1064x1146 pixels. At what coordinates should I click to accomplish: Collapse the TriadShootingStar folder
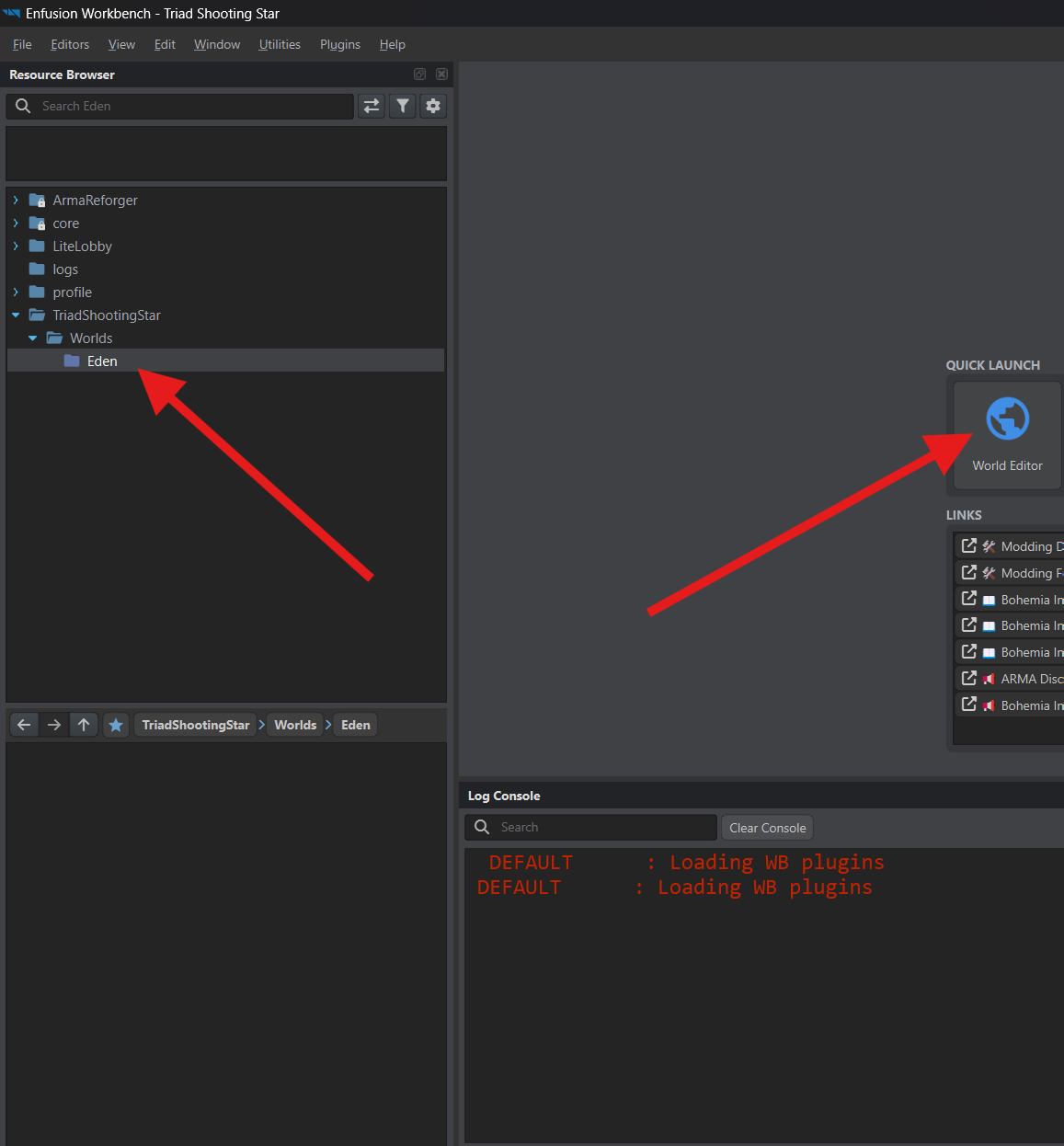16,315
